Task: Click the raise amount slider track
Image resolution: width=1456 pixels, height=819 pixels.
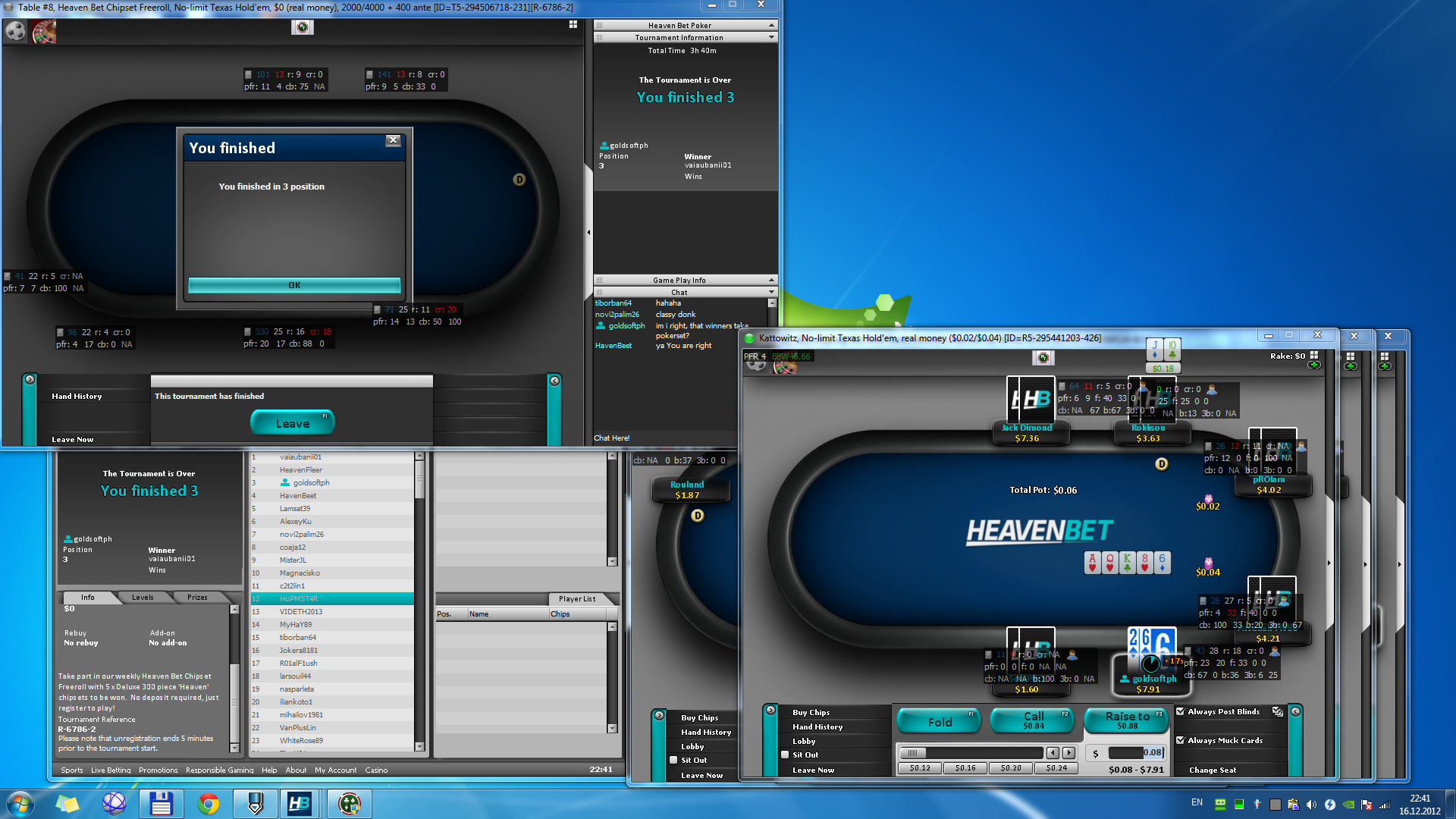Action: point(971,753)
